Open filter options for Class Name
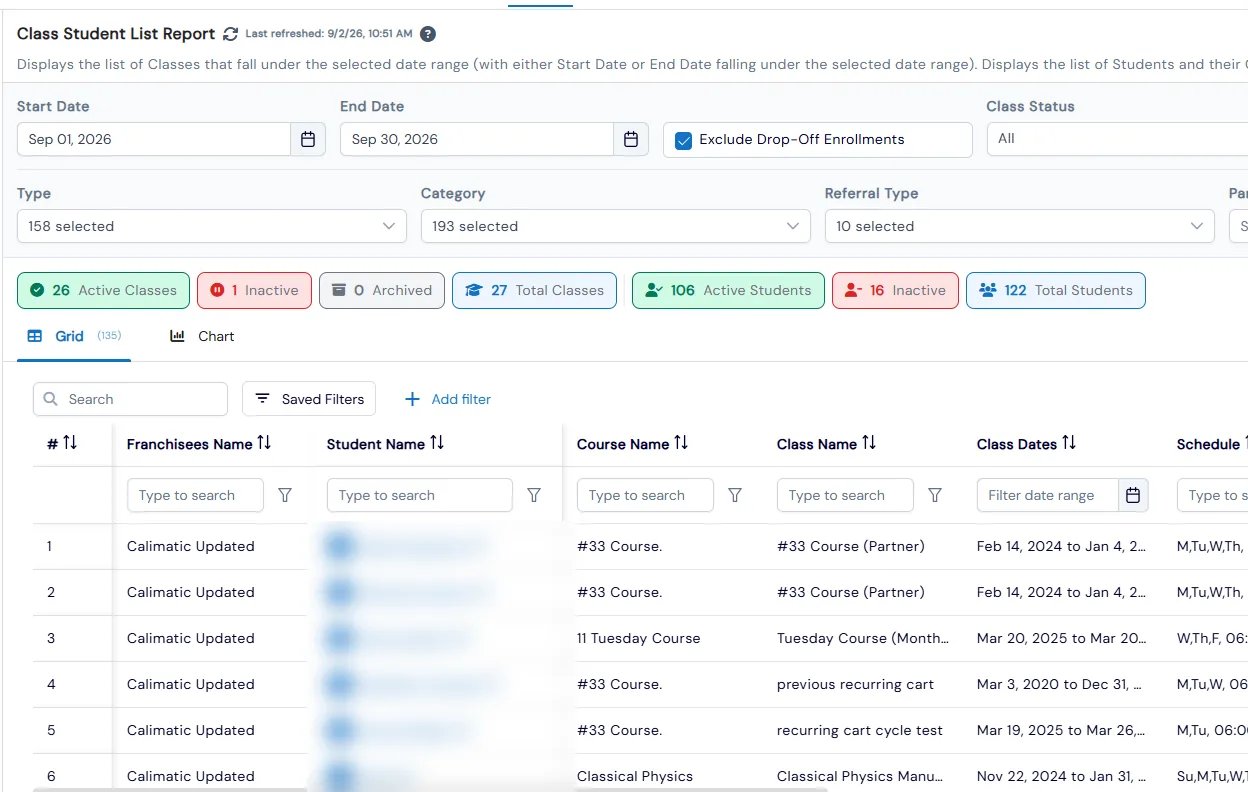The image size is (1248, 792). pos(935,495)
